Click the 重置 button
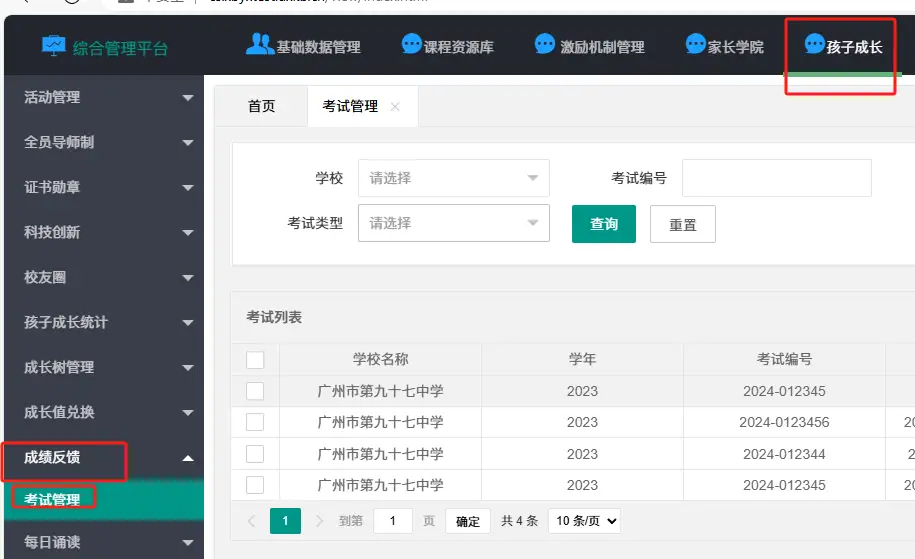915x559 pixels. [x=682, y=225]
